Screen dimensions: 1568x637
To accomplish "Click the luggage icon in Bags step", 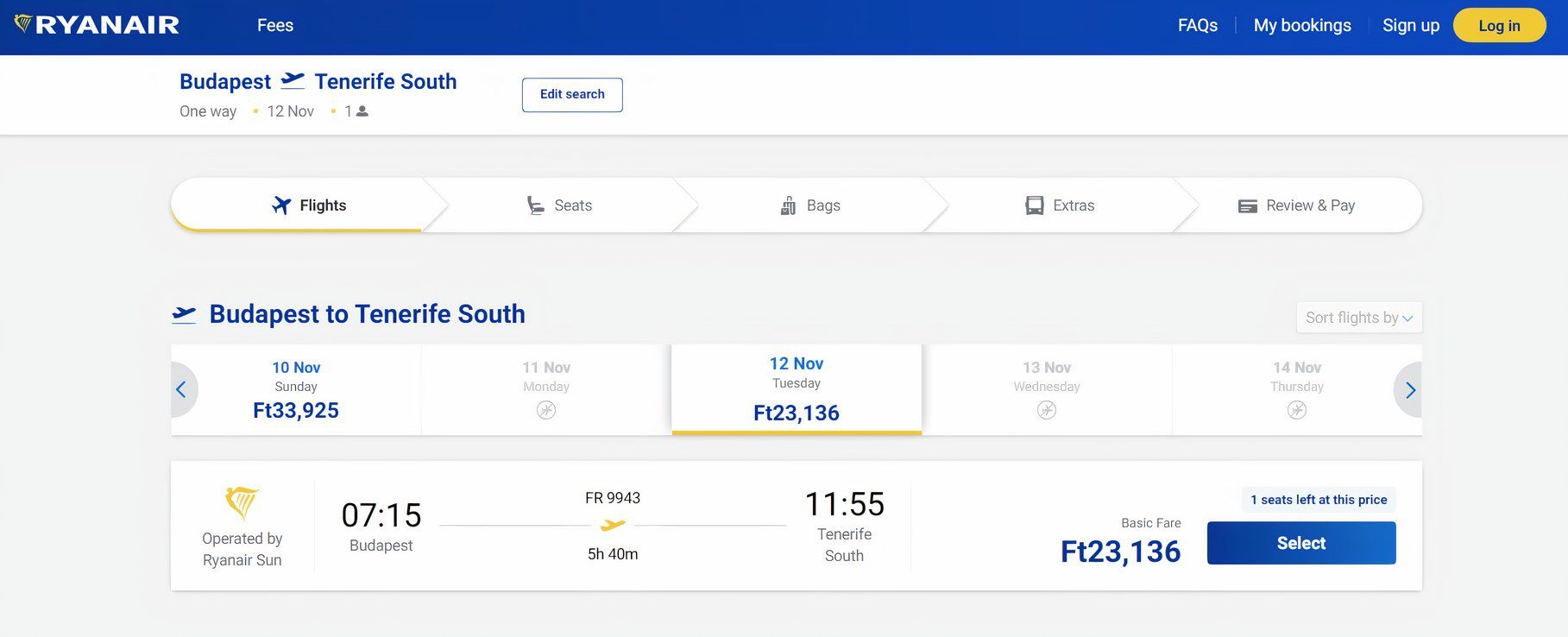I will tap(788, 205).
